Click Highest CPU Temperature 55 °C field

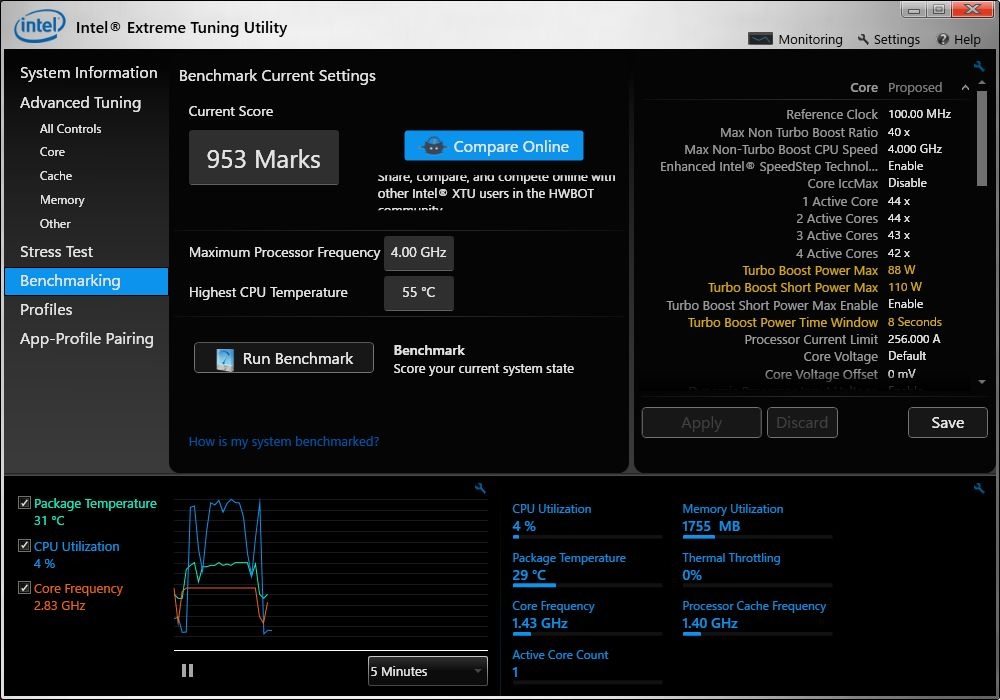click(418, 293)
